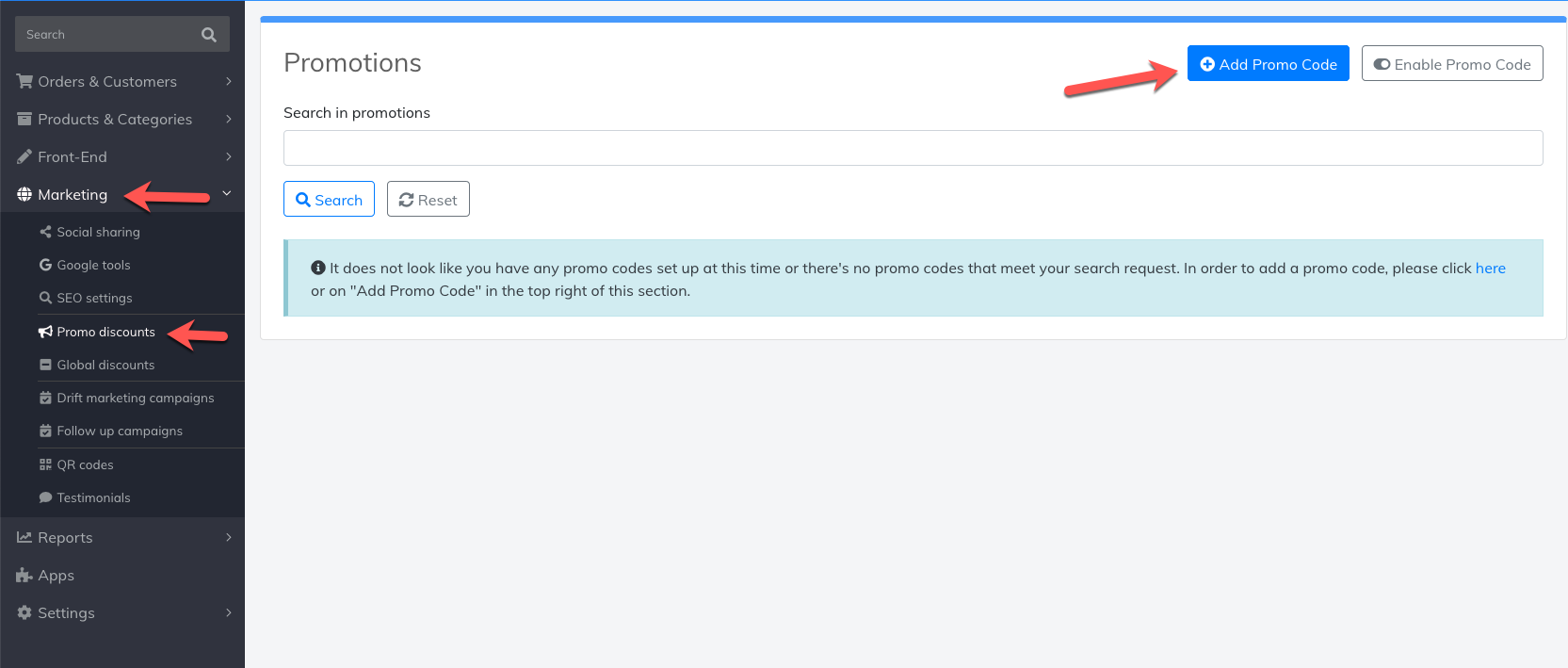1568x668 pixels.
Task: Click the SEO settings magnifier icon
Action: 45,298
